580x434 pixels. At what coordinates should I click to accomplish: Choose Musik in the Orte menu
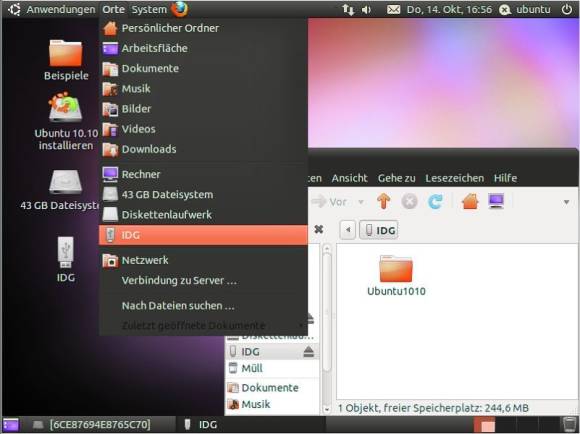(203, 89)
